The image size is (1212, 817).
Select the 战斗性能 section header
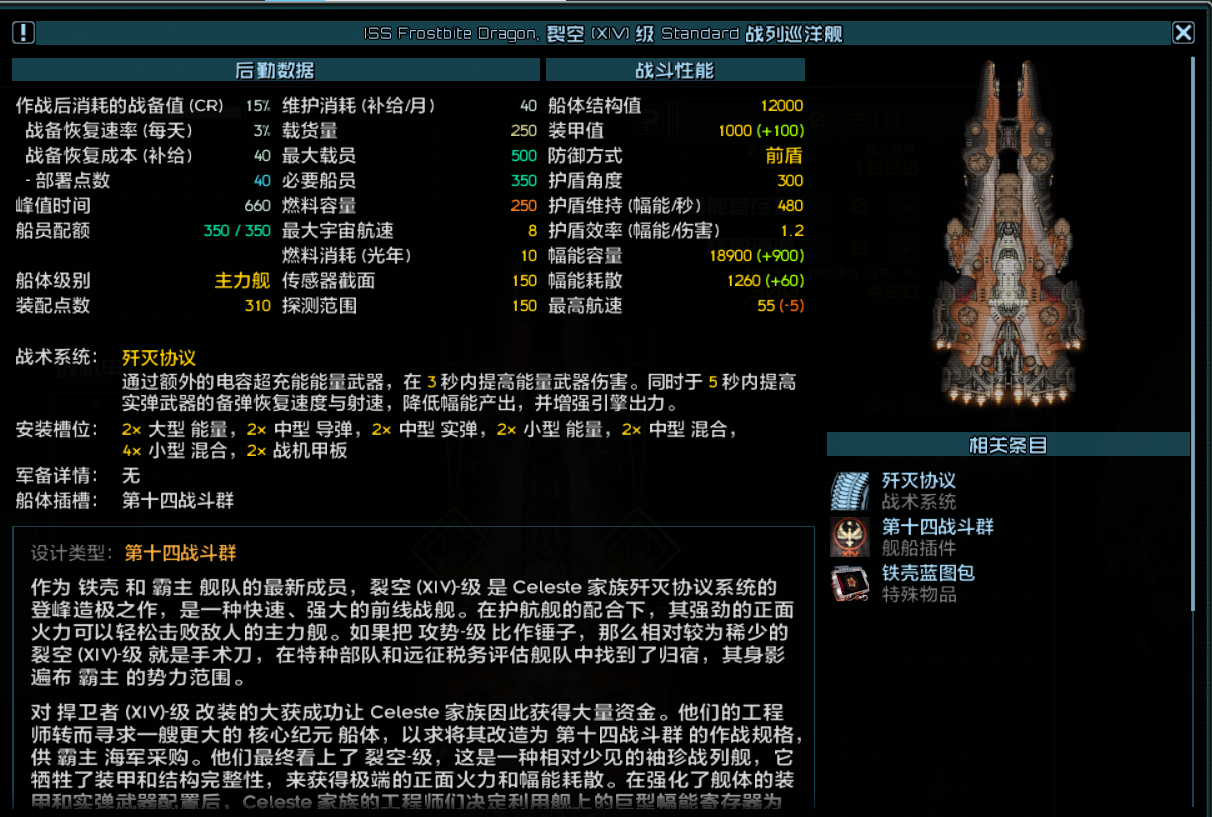click(x=675, y=70)
